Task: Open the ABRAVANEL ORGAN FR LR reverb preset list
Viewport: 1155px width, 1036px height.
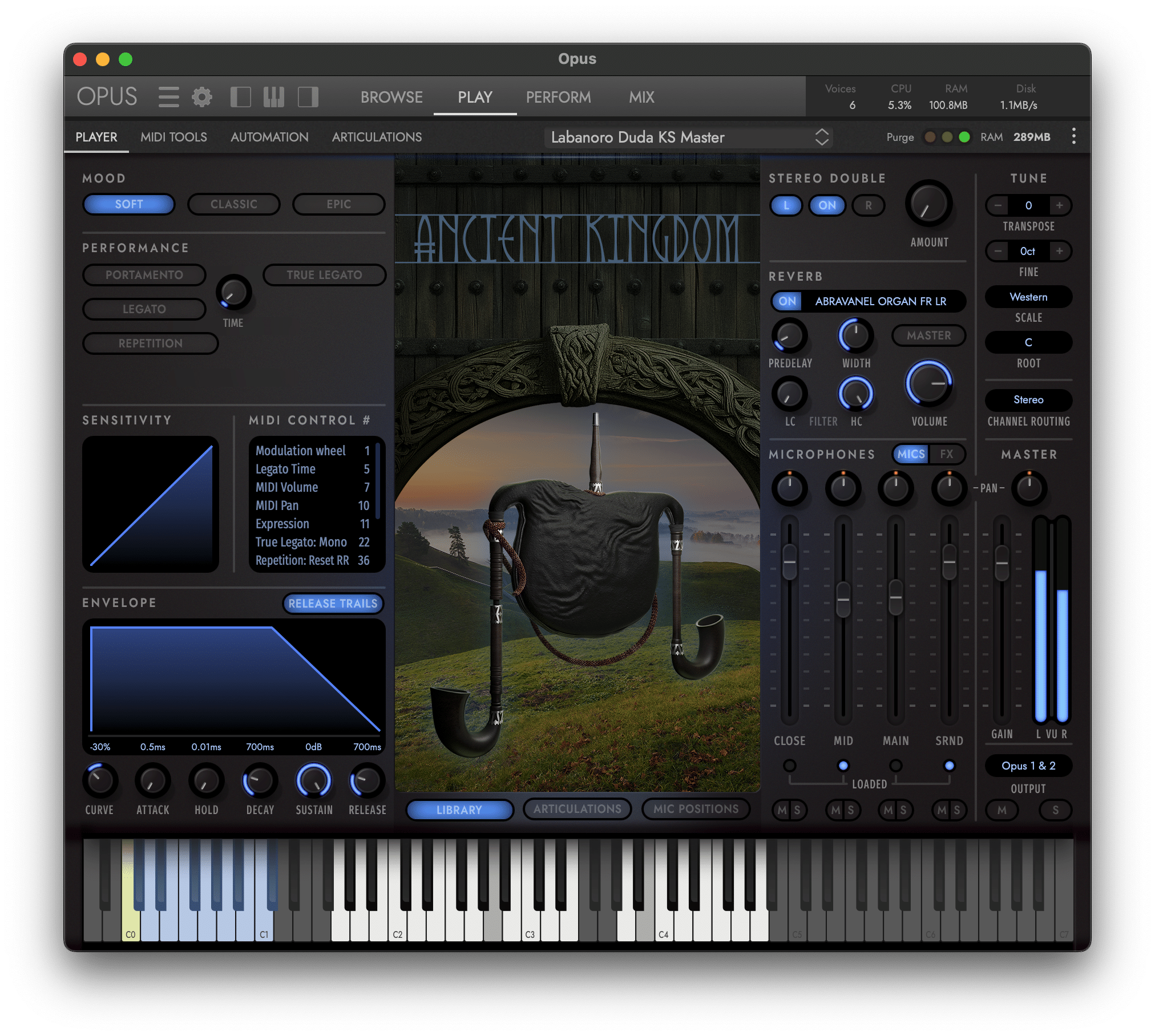Action: [x=881, y=301]
